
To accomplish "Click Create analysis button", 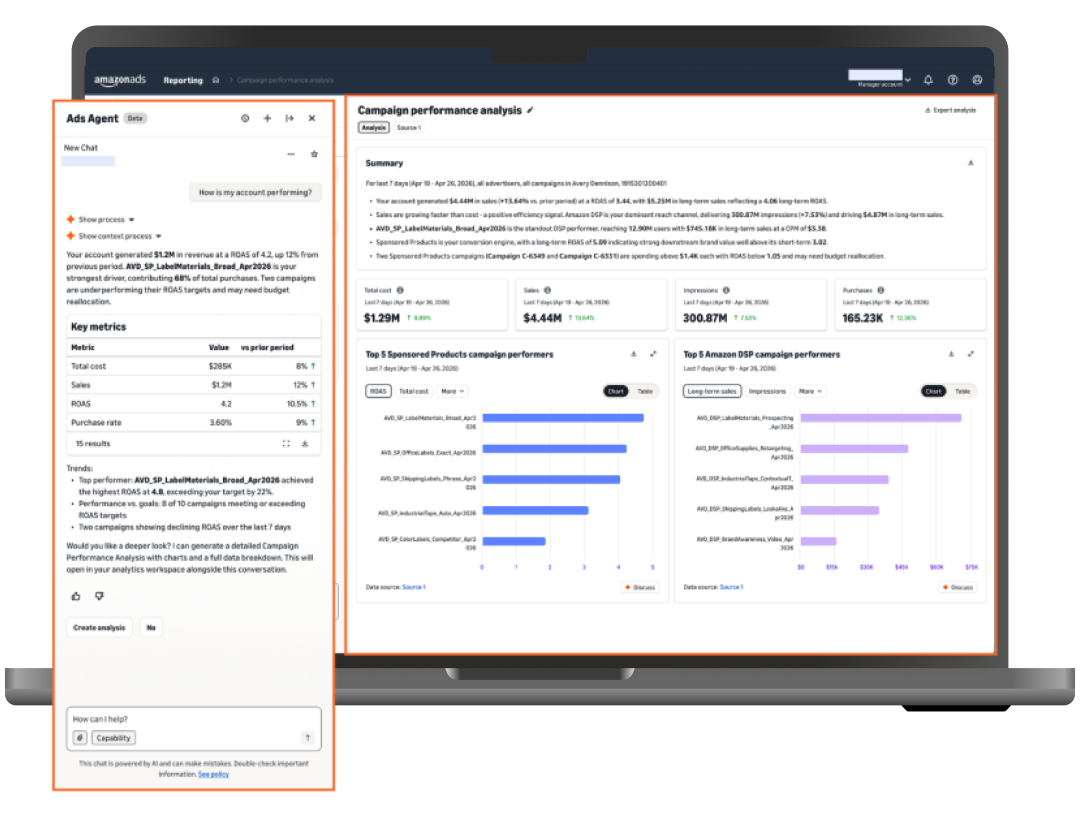I will pos(99,628).
